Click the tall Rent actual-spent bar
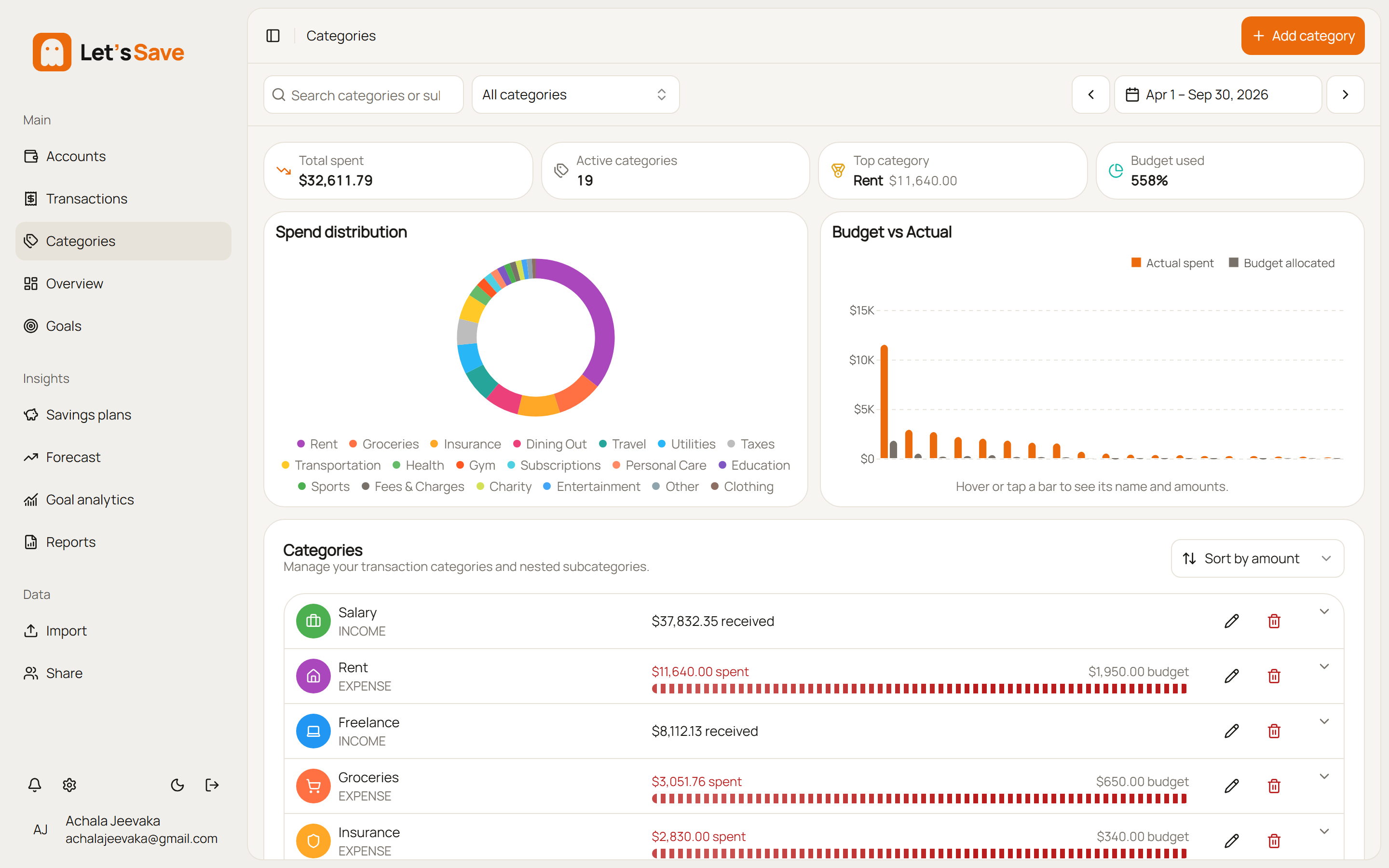Screen dimensions: 1389x868 (x=885, y=401)
